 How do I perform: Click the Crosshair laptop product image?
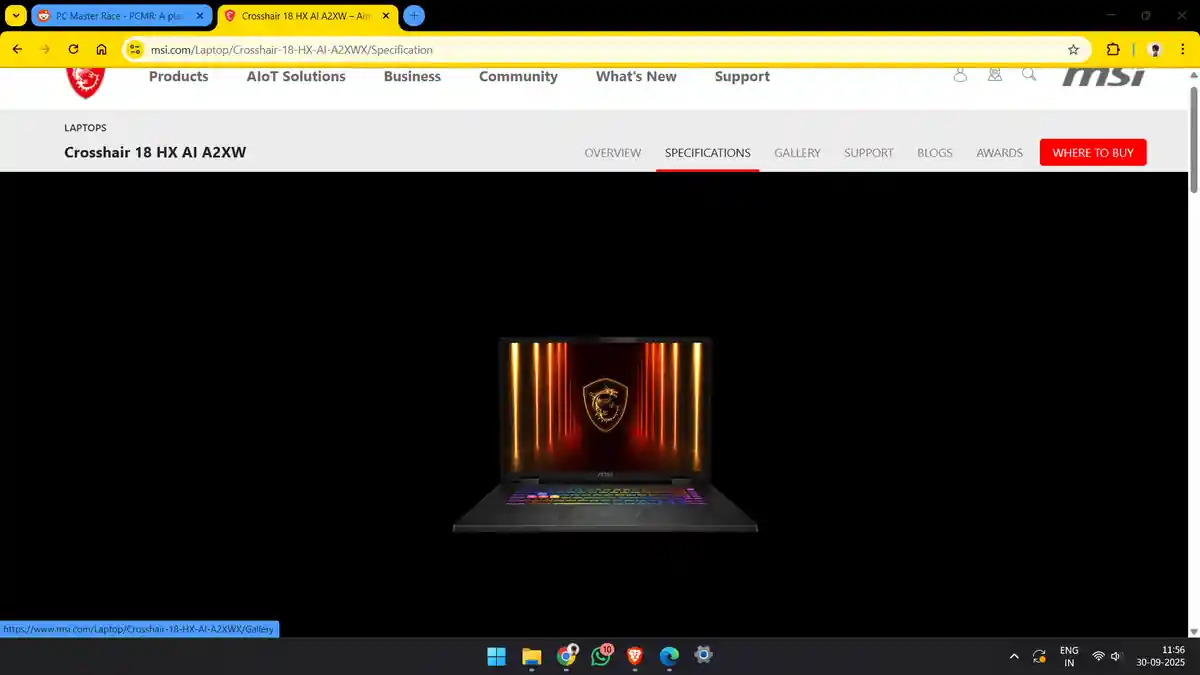tap(604, 434)
